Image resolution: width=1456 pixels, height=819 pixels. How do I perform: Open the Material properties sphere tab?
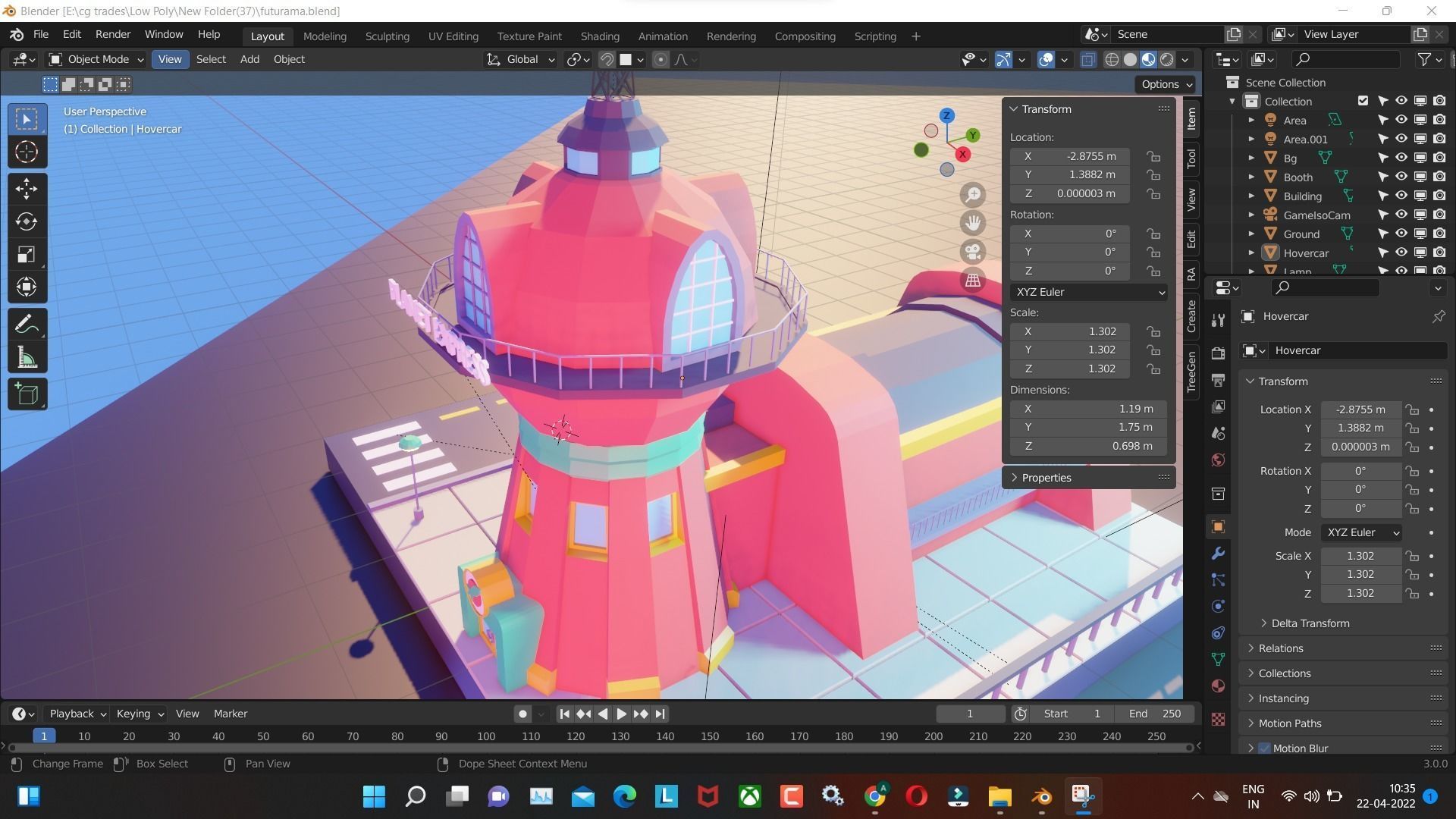click(1218, 686)
